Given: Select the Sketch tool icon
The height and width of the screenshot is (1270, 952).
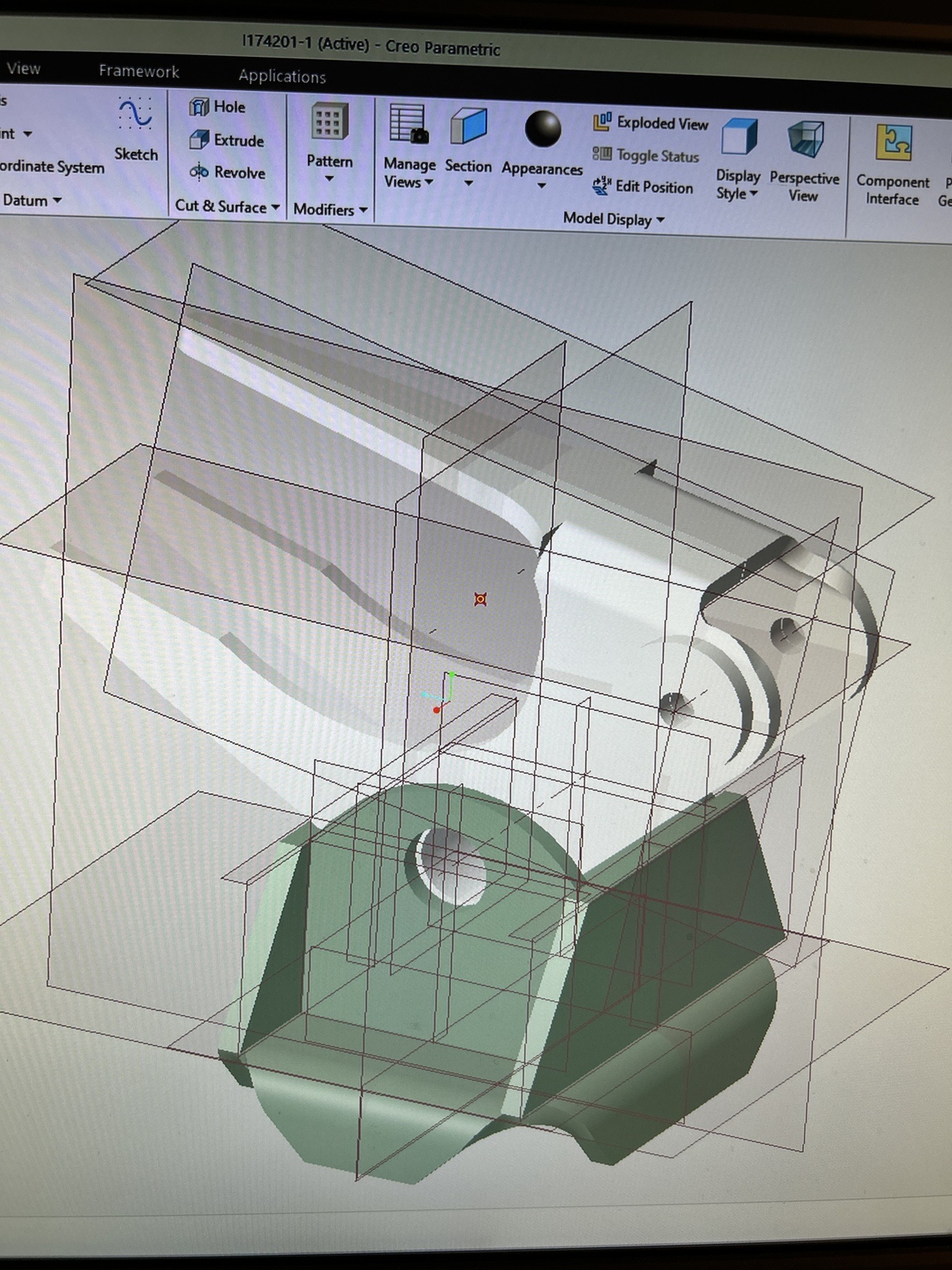Looking at the screenshot, I should [135, 115].
